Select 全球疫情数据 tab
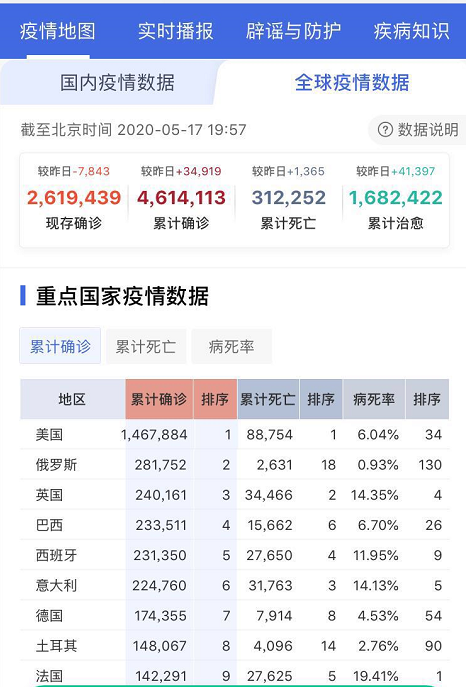This screenshot has width=466, height=687. coord(352,82)
